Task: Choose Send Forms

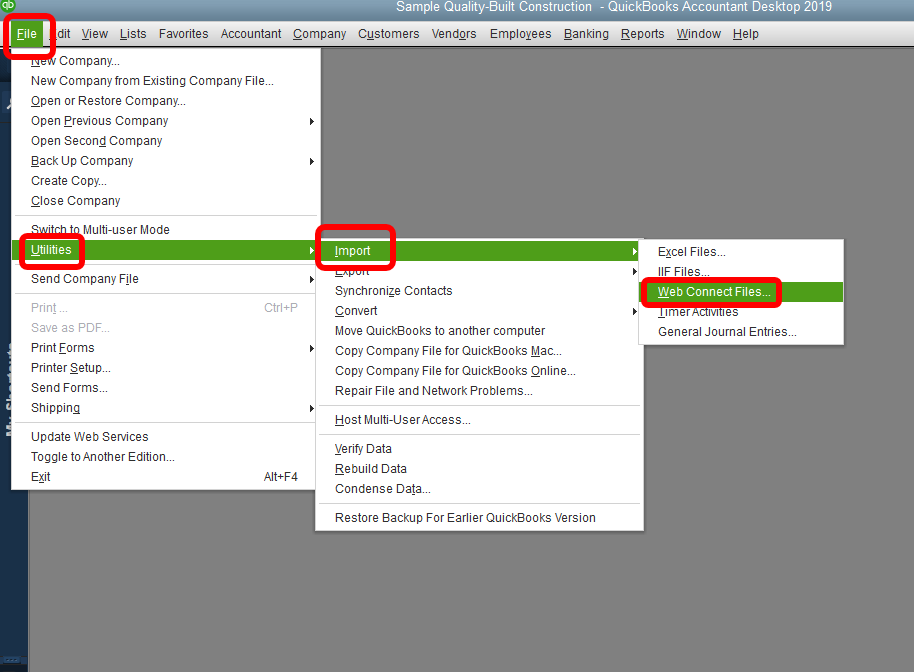Action: 69,388
